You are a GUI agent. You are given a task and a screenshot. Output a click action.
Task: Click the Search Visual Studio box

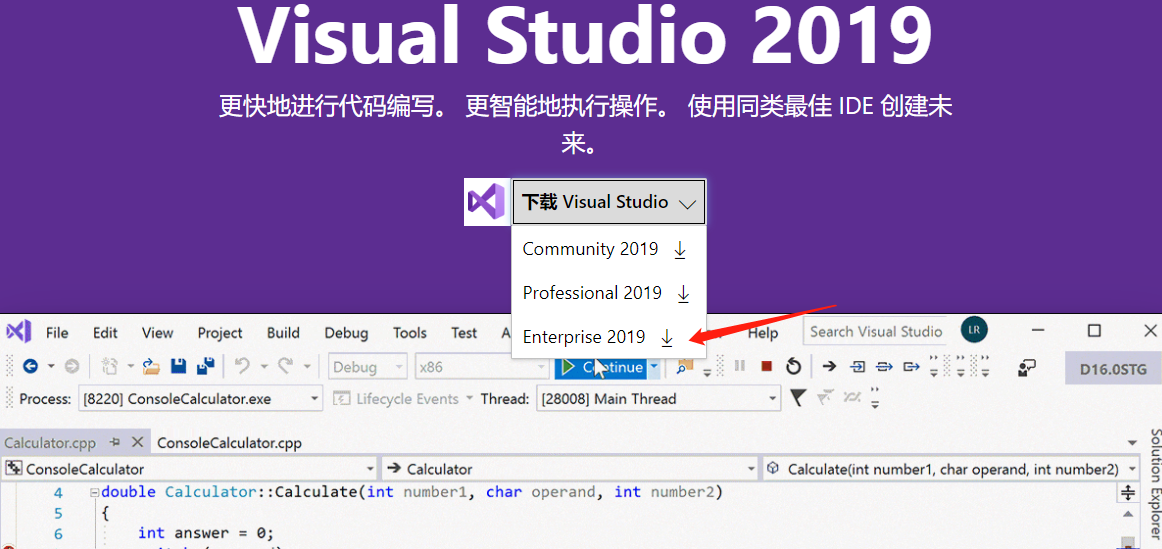(877, 331)
